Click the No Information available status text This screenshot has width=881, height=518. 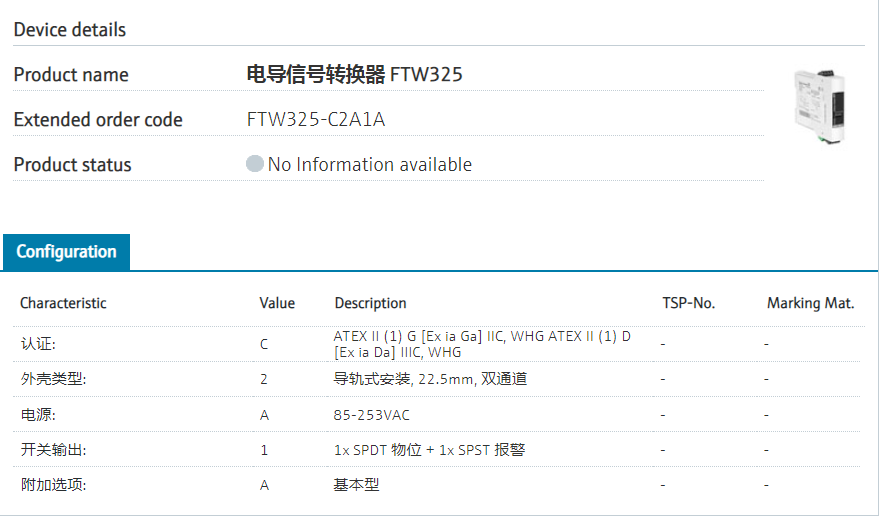370,165
